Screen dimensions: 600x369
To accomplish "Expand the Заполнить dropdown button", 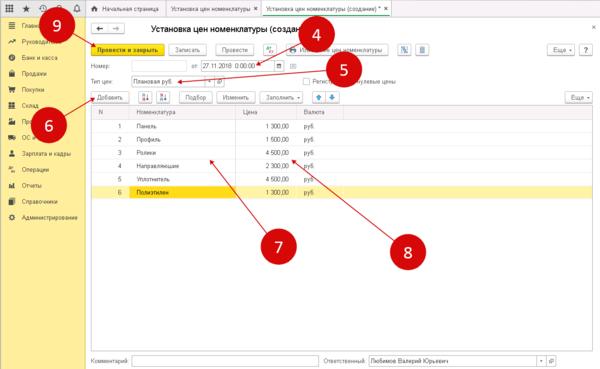I will 281,98.
